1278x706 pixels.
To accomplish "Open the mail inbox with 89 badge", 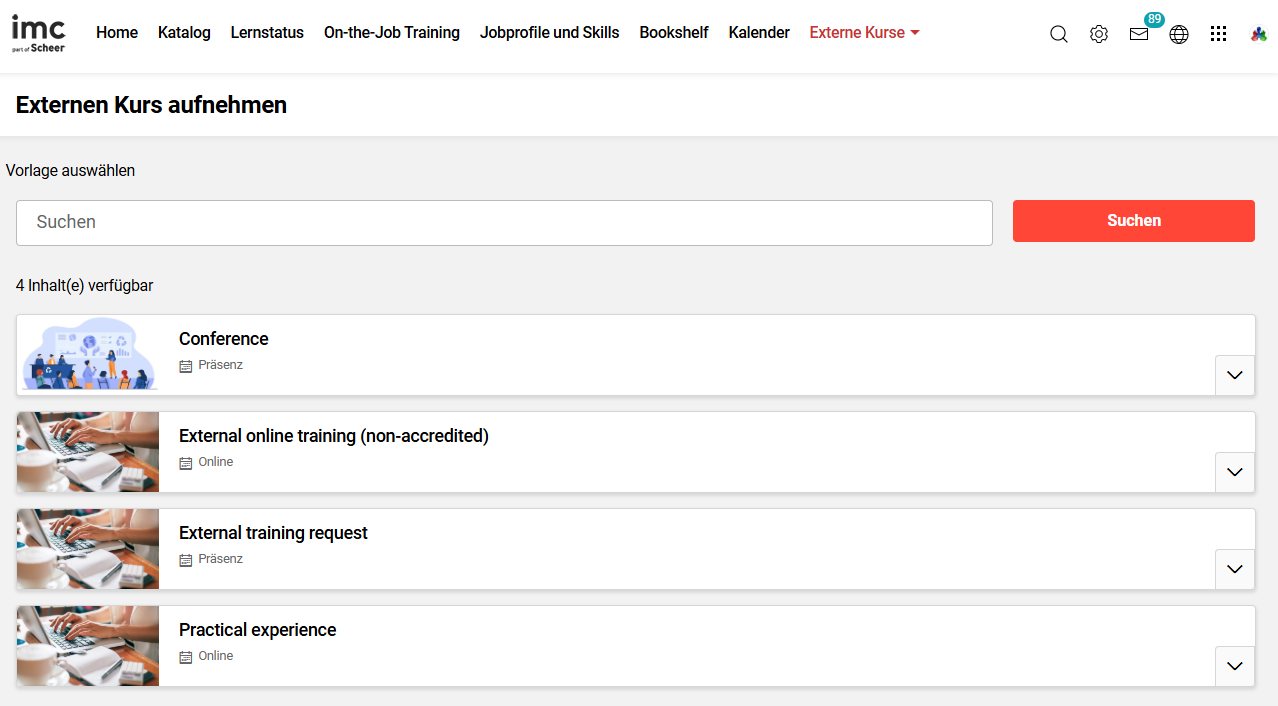I will [x=1139, y=34].
